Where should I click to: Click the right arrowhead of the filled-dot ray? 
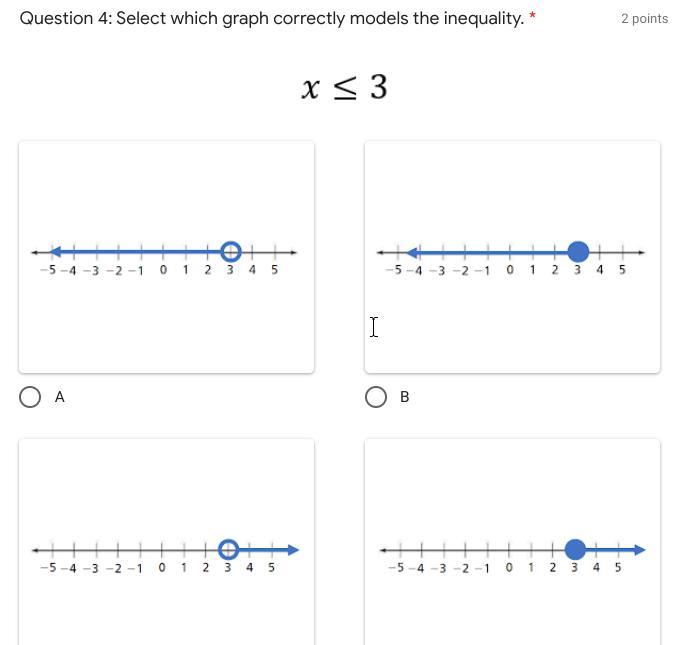pos(639,550)
